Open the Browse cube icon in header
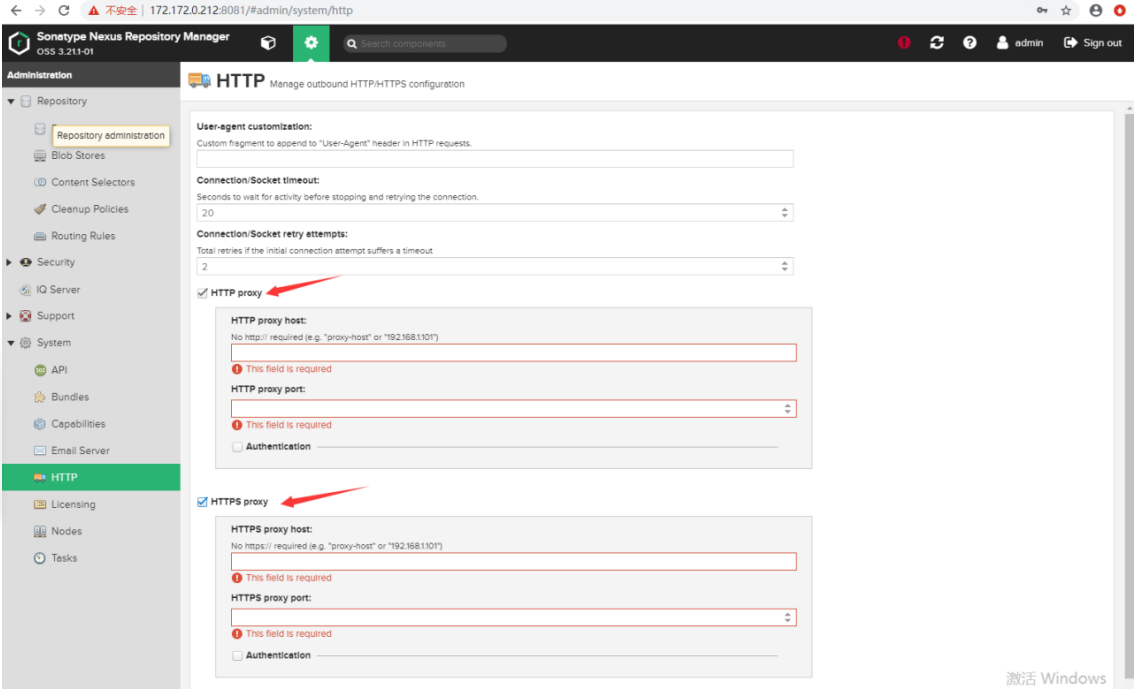The width and height of the screenshot is (1135, 689). [268, 43]
